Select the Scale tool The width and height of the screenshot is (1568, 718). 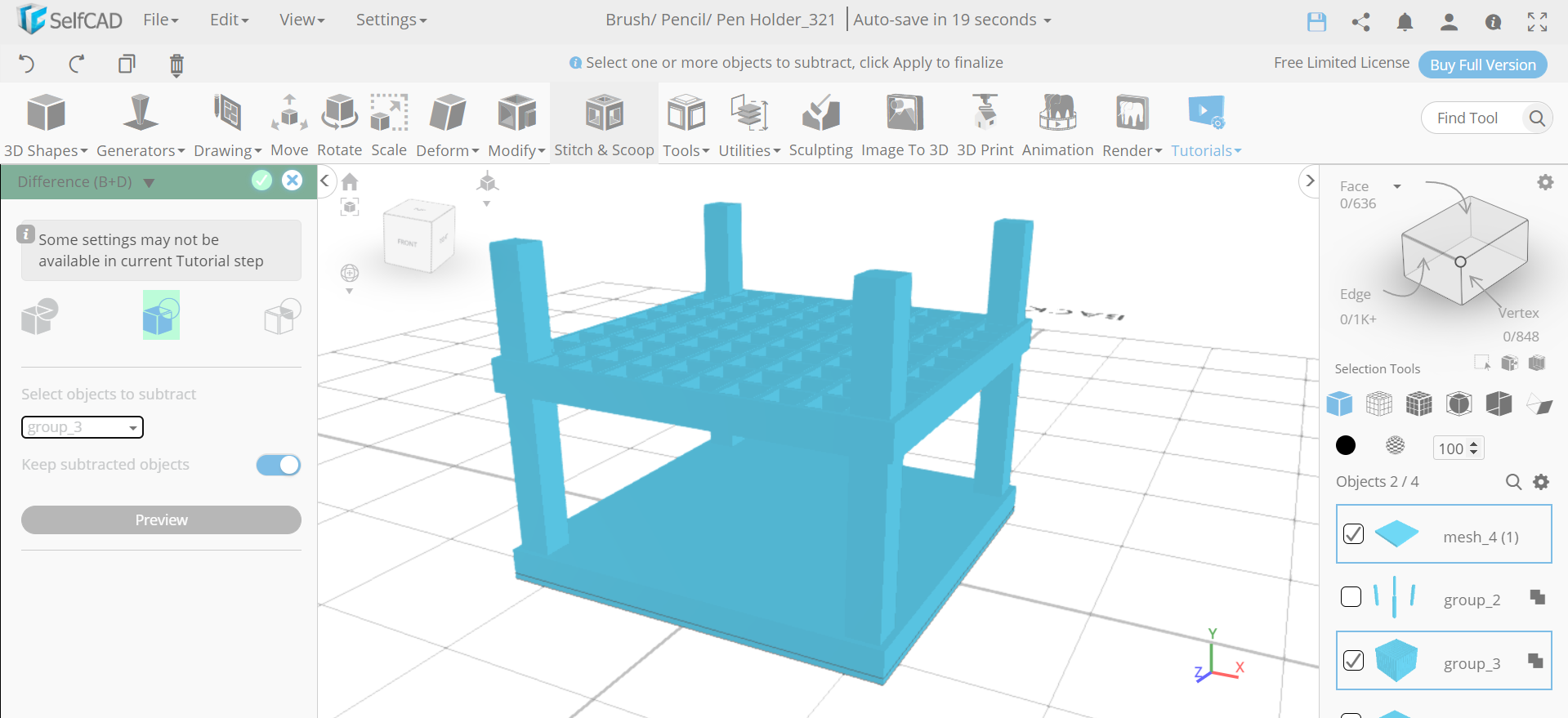coord(389,125)
